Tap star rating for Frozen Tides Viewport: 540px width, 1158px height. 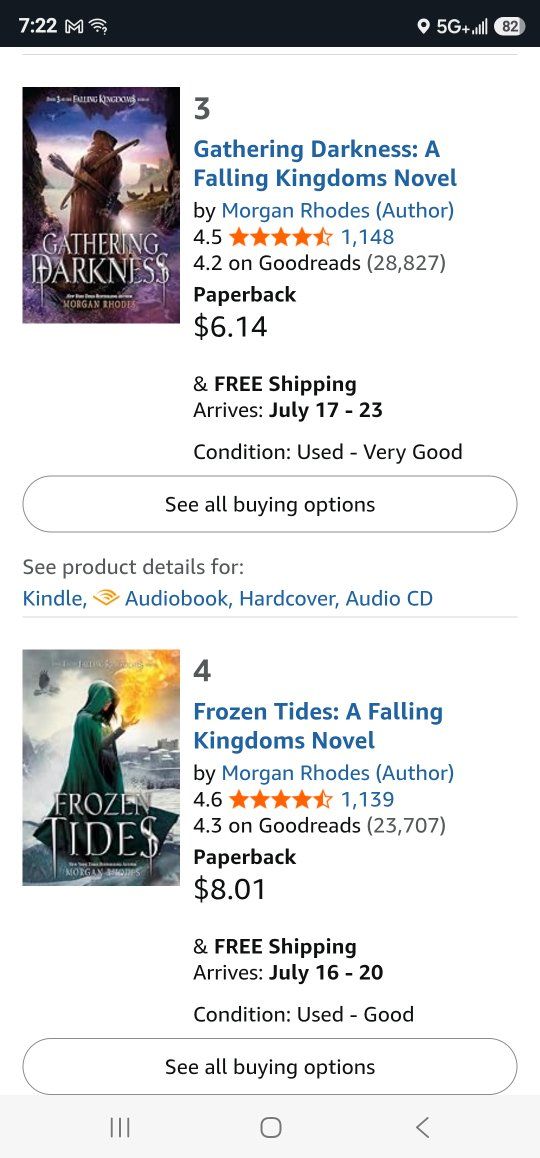(x=281, y=799)
